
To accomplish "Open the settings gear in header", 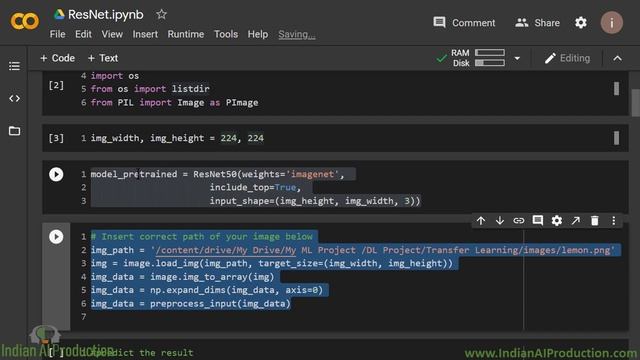I will pyautogui.click(x=581, y=22).
